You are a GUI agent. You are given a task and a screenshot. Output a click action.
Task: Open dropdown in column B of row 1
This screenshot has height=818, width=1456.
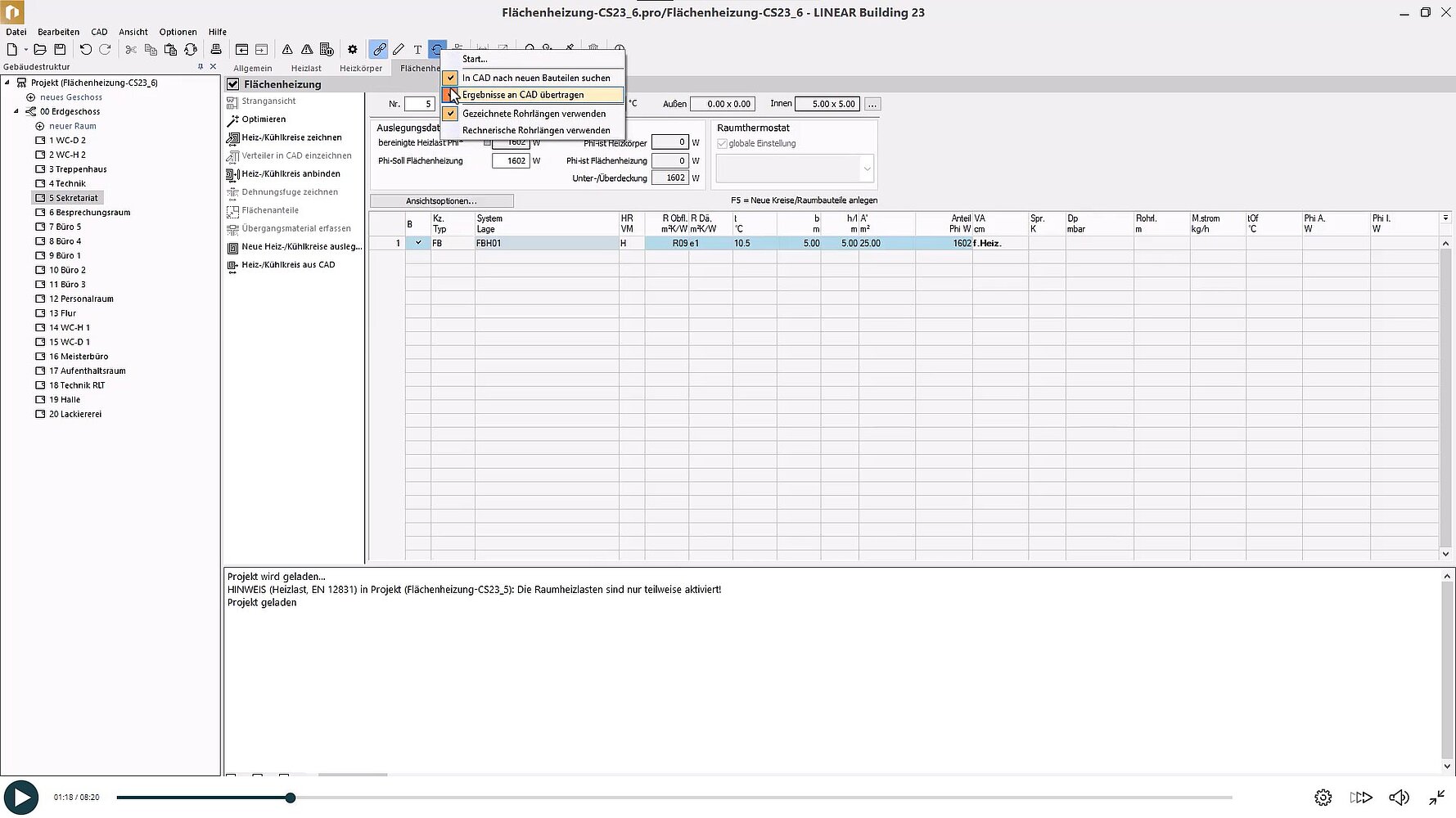[418, 243]
